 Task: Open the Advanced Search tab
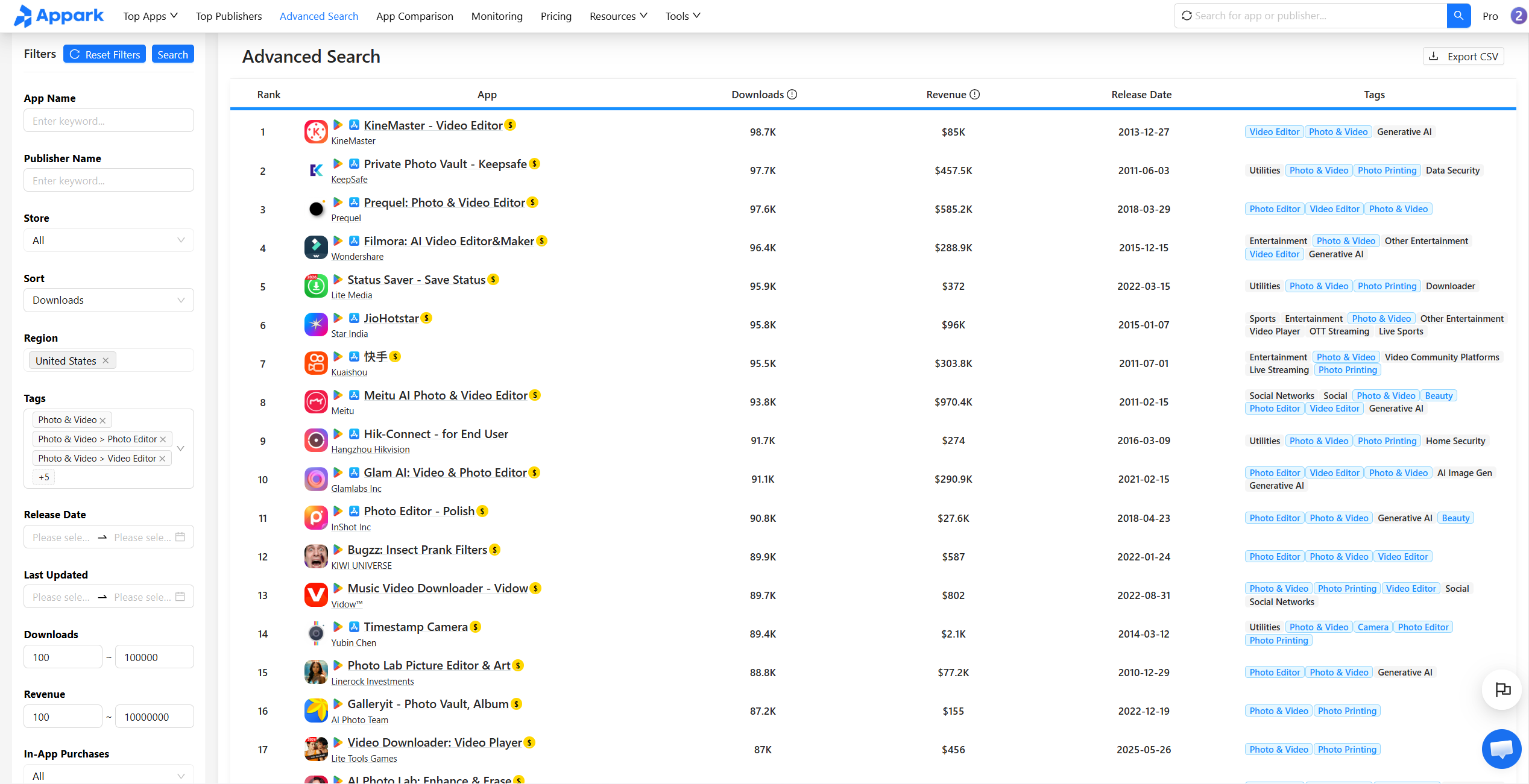(x=319, y=16)
